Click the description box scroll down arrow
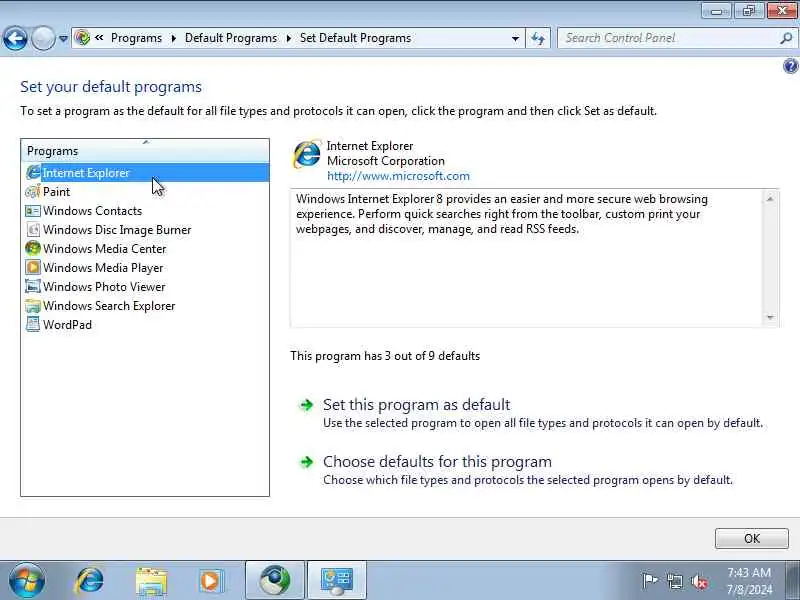 pos(770,317)
